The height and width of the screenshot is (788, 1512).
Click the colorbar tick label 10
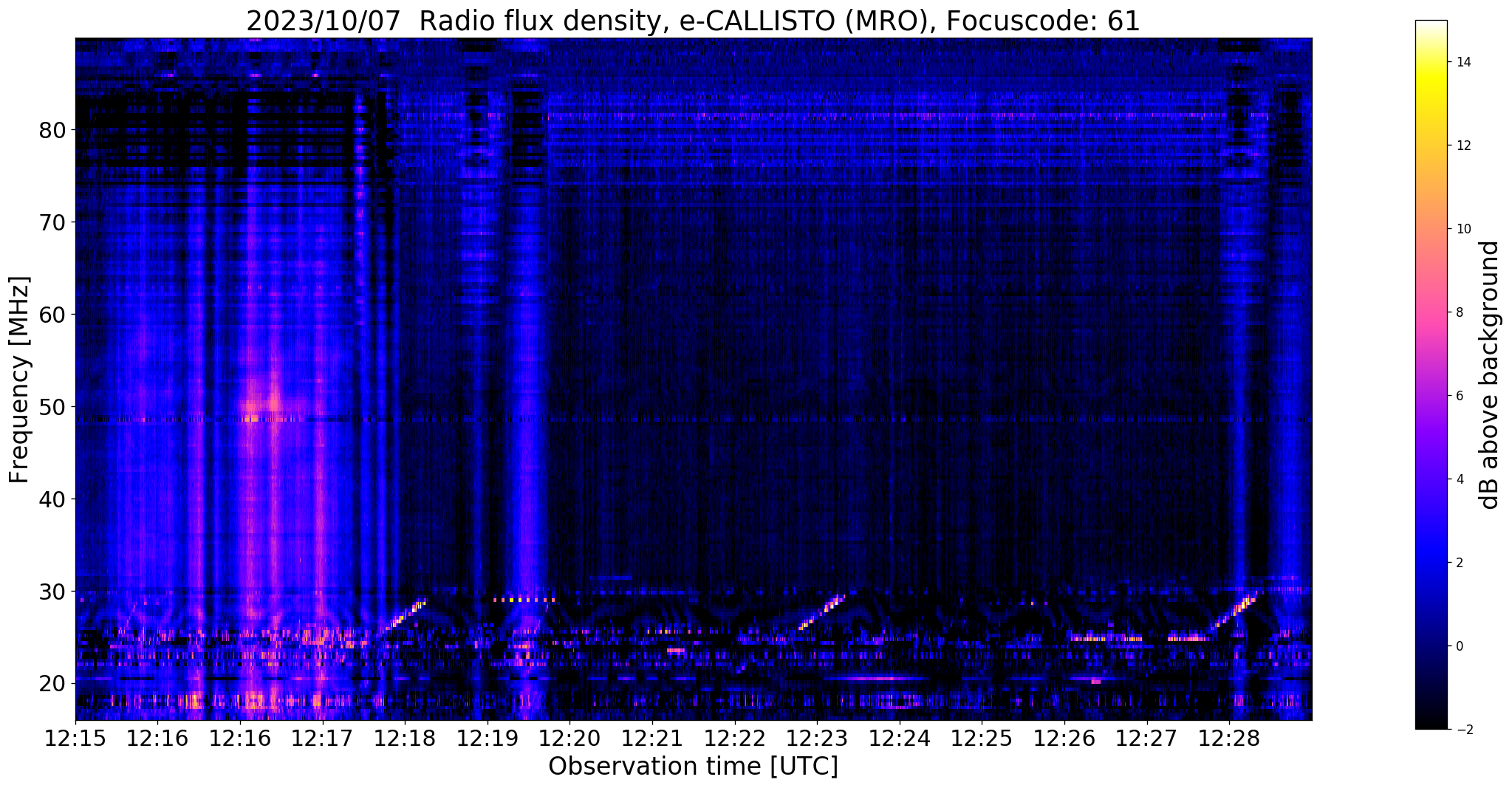point(1462,230)
